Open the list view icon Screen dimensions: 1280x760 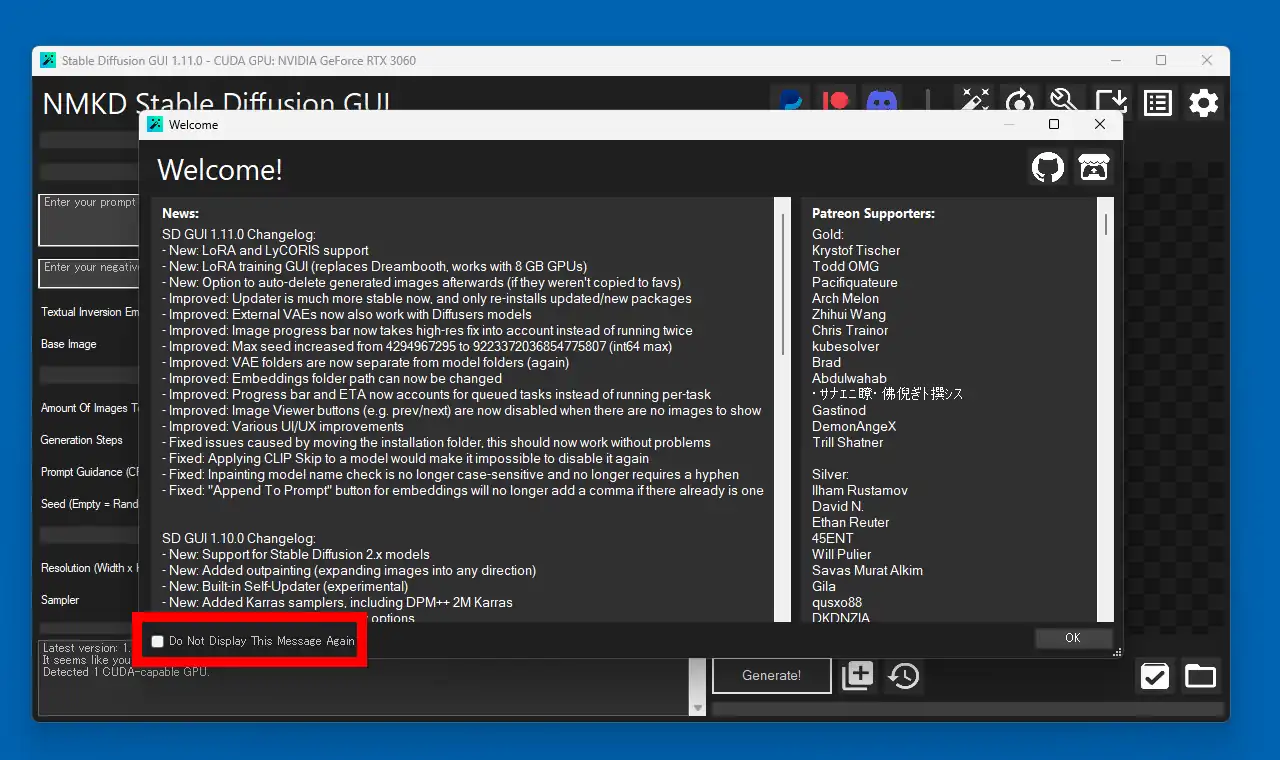(x=1157, y=102)
